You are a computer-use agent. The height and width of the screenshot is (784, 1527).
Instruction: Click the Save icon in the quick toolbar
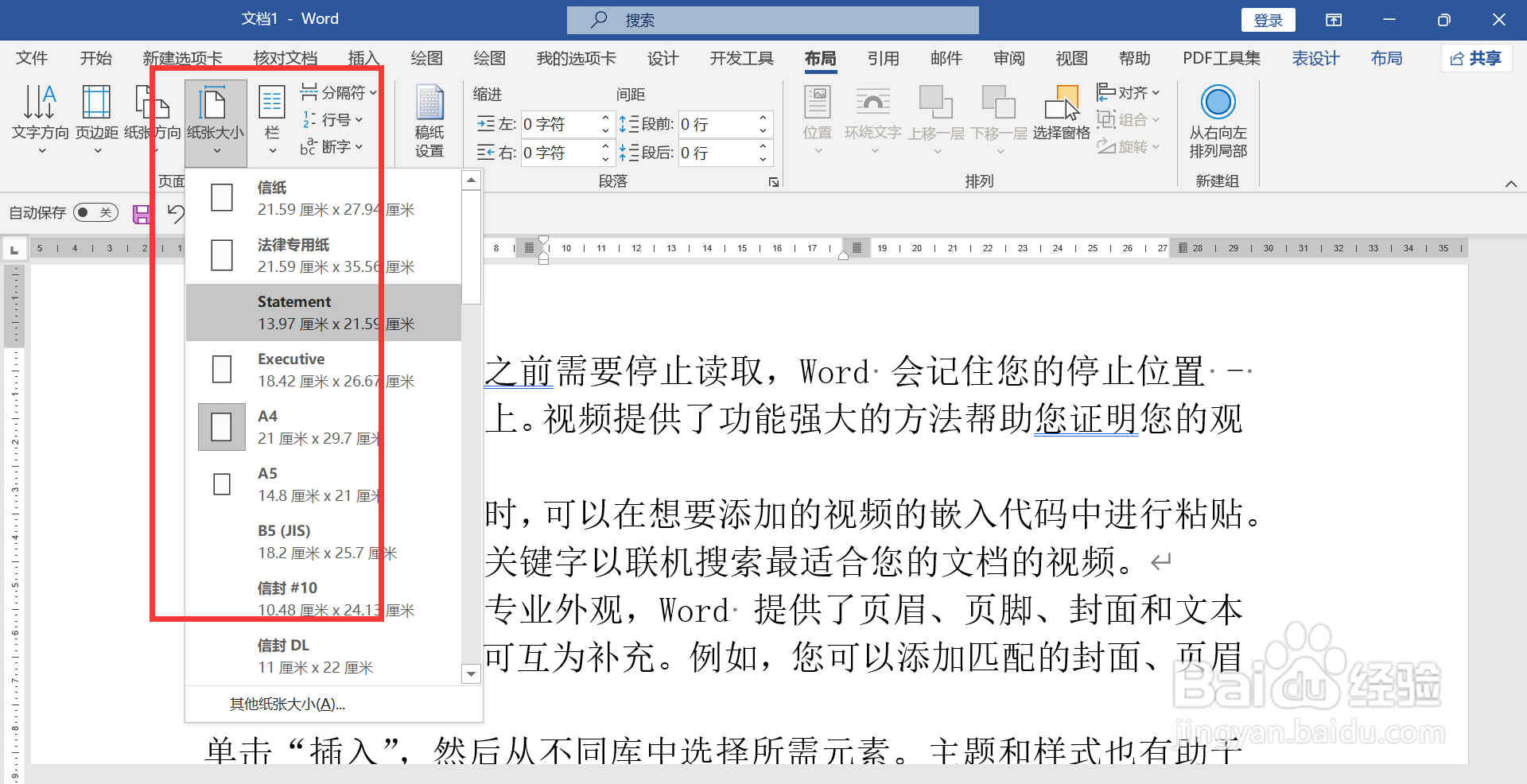pyautogui.click(x=142, y=214)
